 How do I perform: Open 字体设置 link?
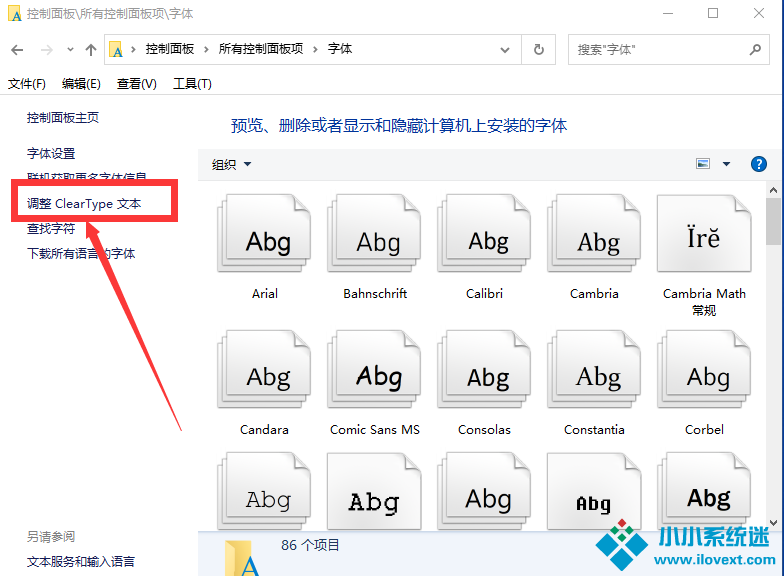coord(51,154)
